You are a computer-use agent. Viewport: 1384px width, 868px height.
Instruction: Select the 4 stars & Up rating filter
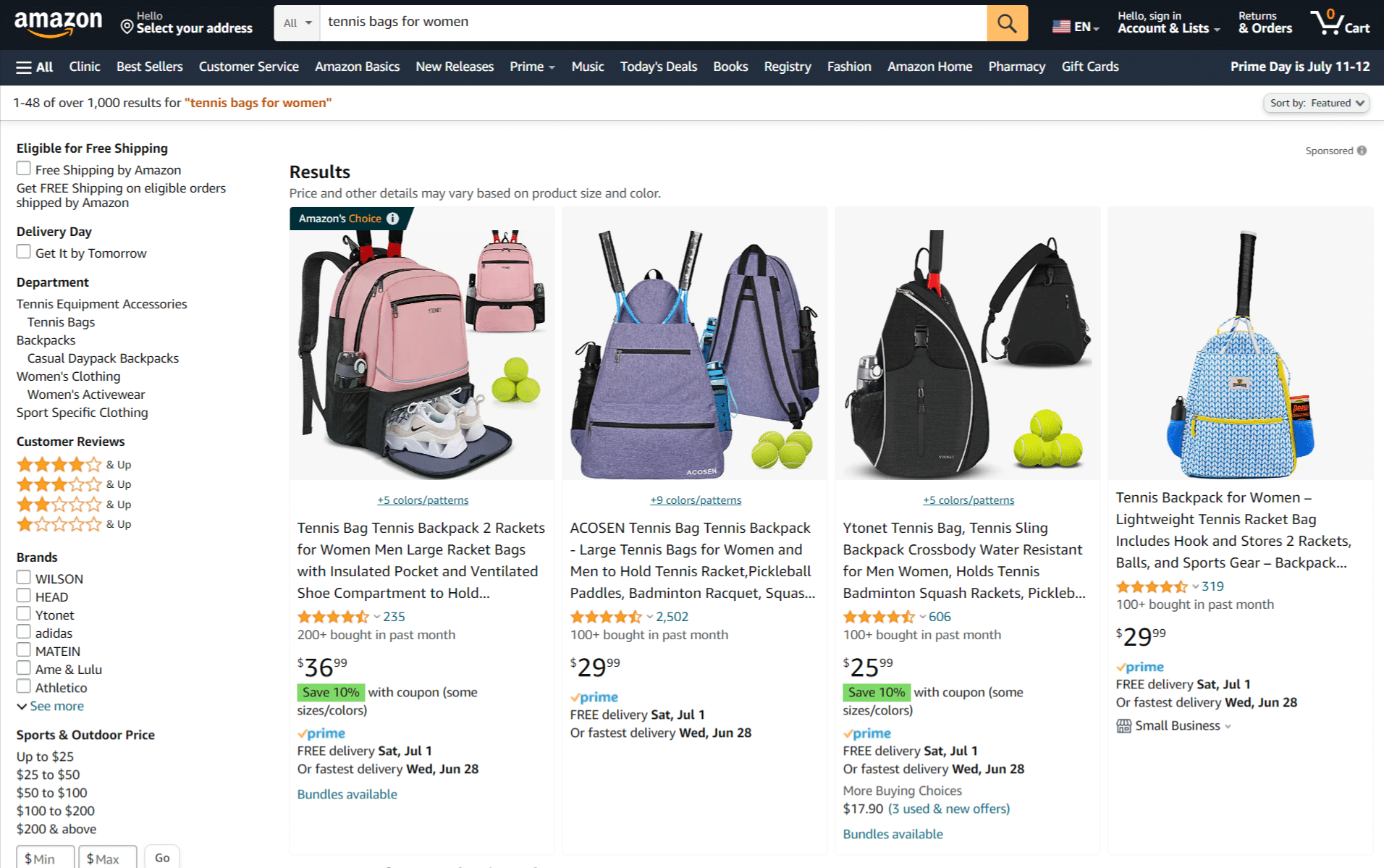tap(74, 465)
